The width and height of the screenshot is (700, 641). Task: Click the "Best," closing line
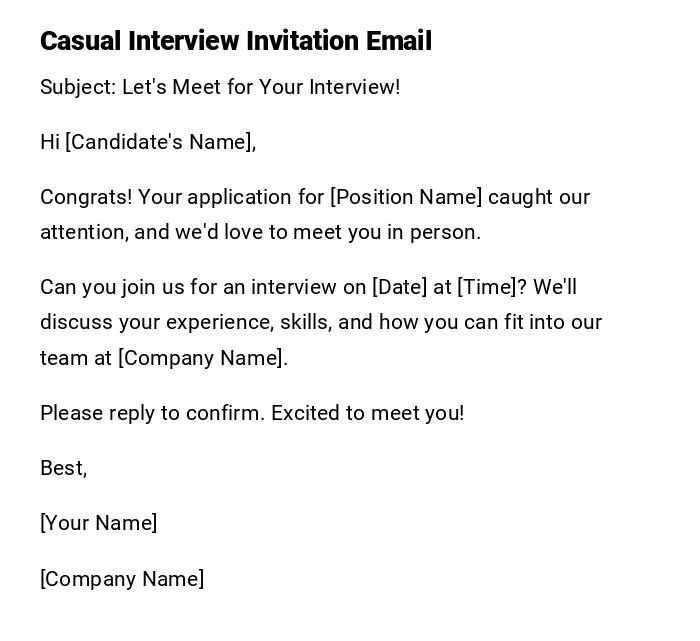click(64, 468)
